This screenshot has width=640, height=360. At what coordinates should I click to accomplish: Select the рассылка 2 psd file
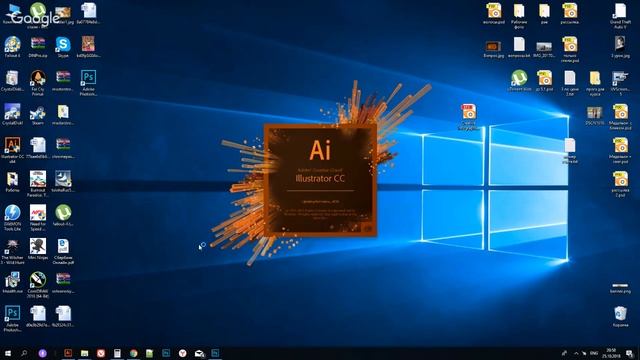(620, 184)
